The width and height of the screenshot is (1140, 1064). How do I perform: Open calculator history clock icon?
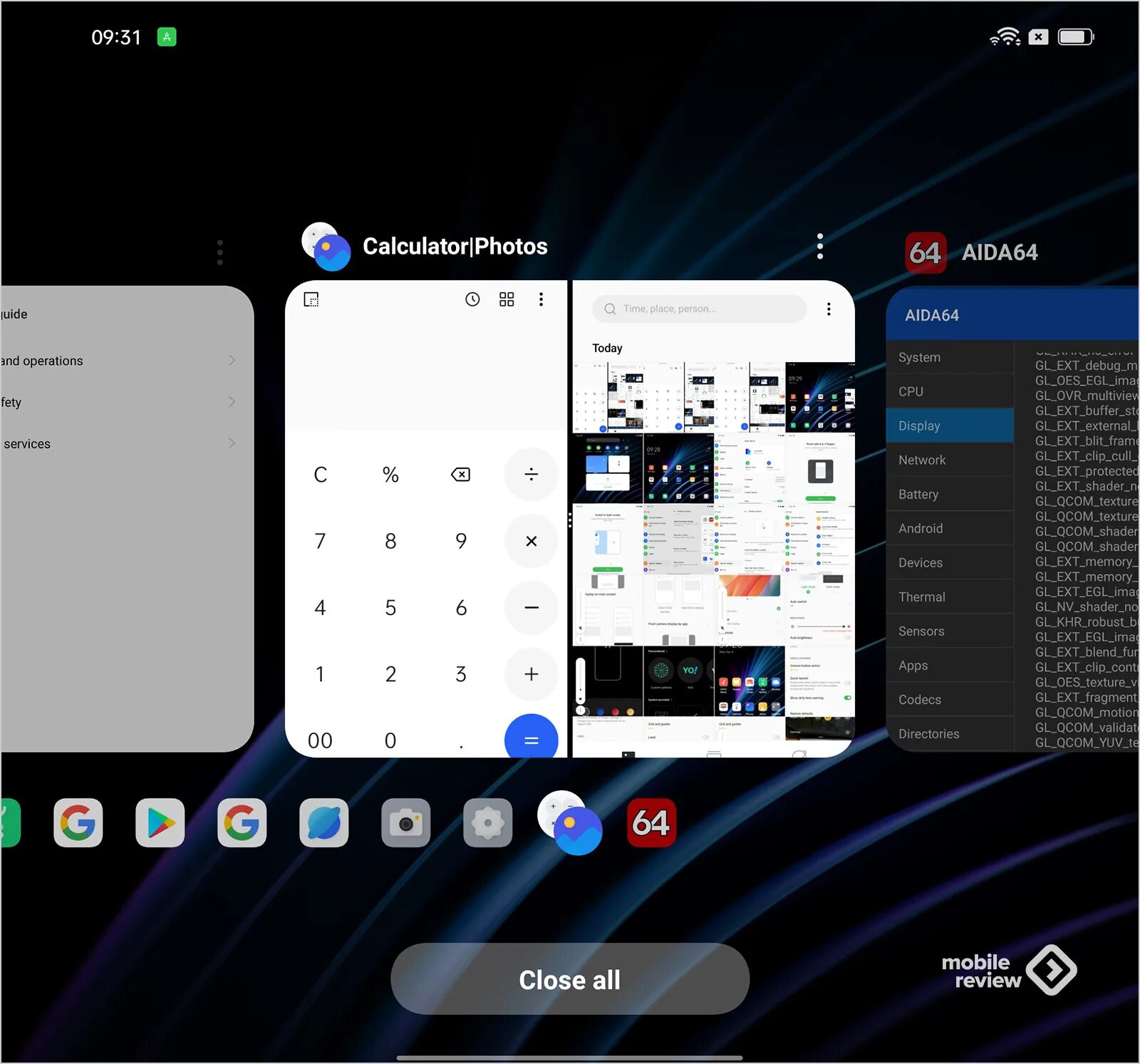(472, 299)
